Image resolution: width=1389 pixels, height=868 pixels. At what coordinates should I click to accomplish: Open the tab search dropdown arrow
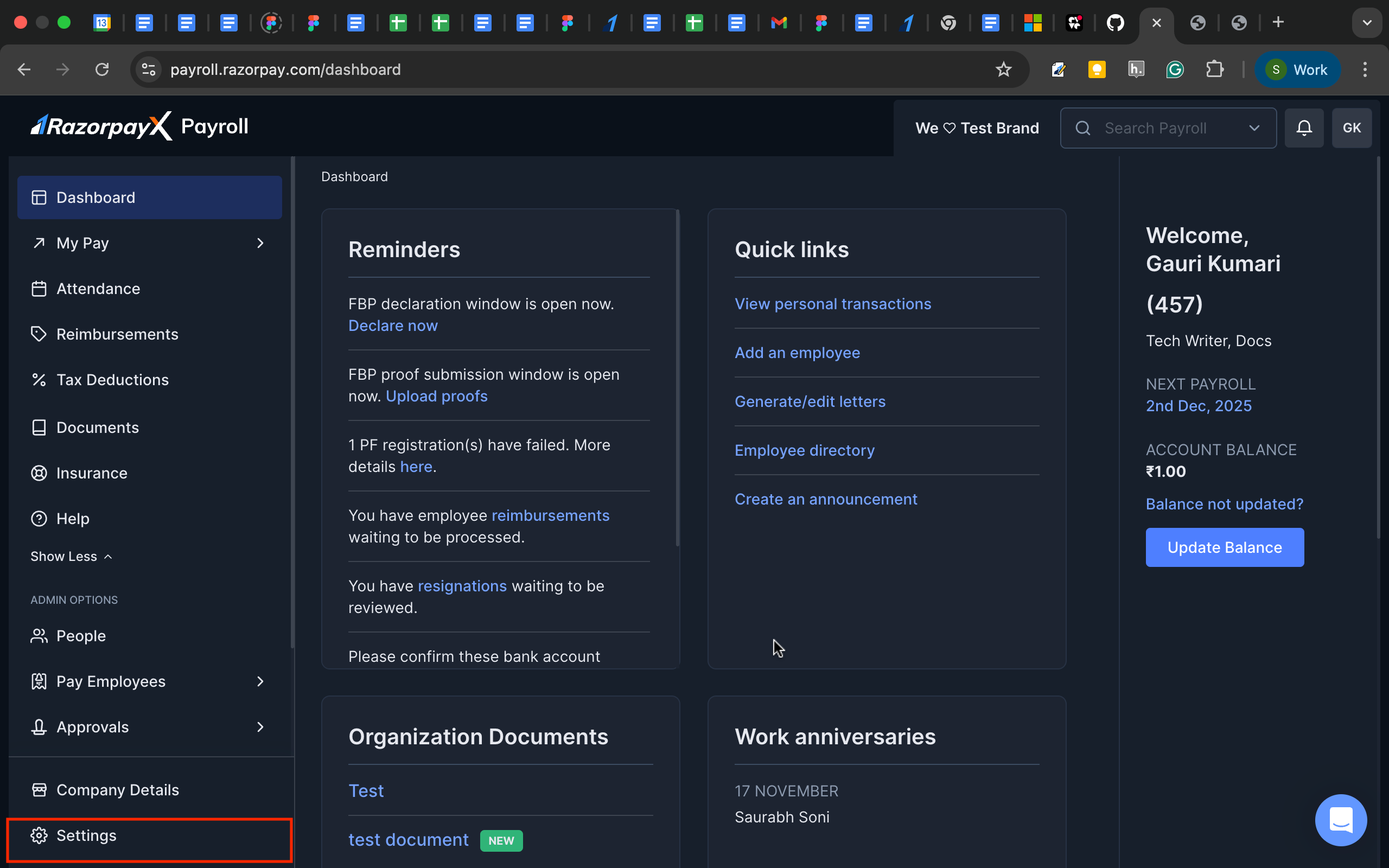click(1367, 23)
